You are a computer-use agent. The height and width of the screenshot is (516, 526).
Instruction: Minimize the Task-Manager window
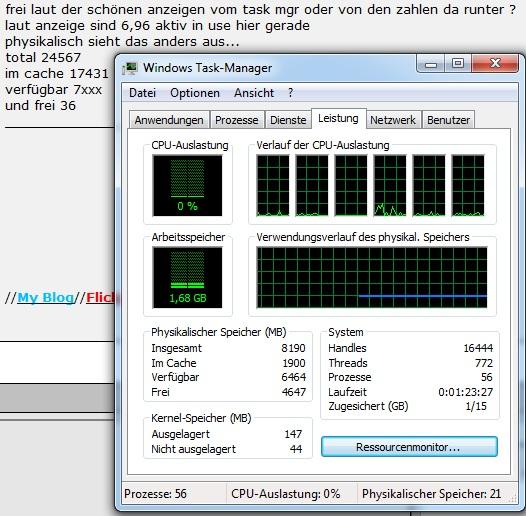click(431, 64)
